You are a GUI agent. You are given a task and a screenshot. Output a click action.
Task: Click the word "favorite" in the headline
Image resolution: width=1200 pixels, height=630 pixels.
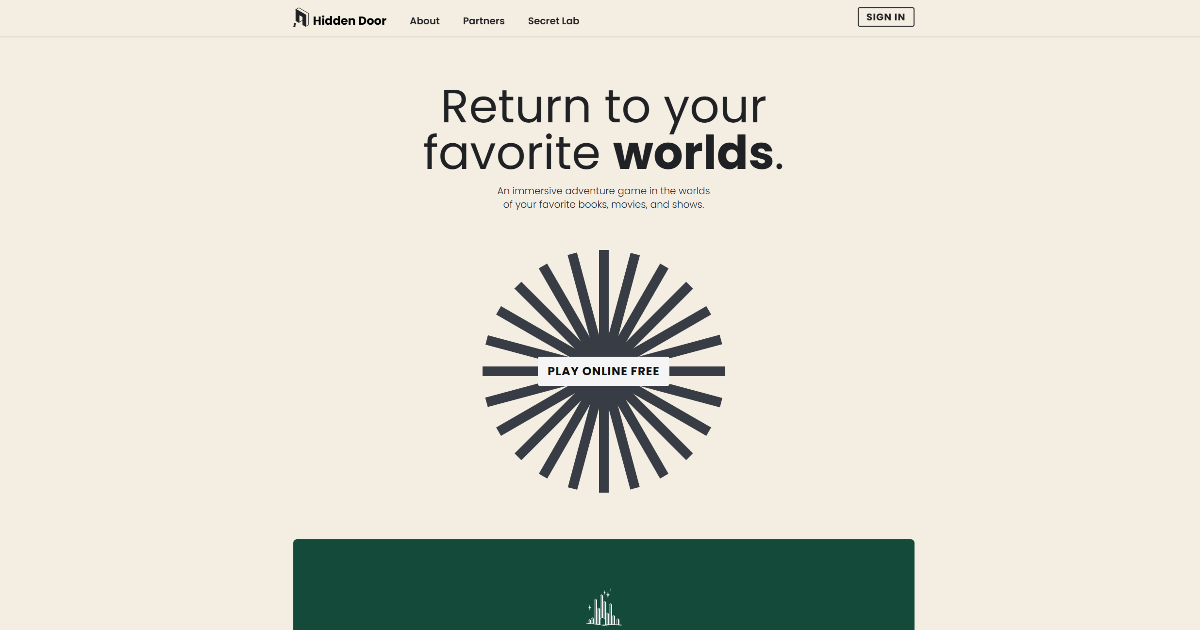point(510,153)
